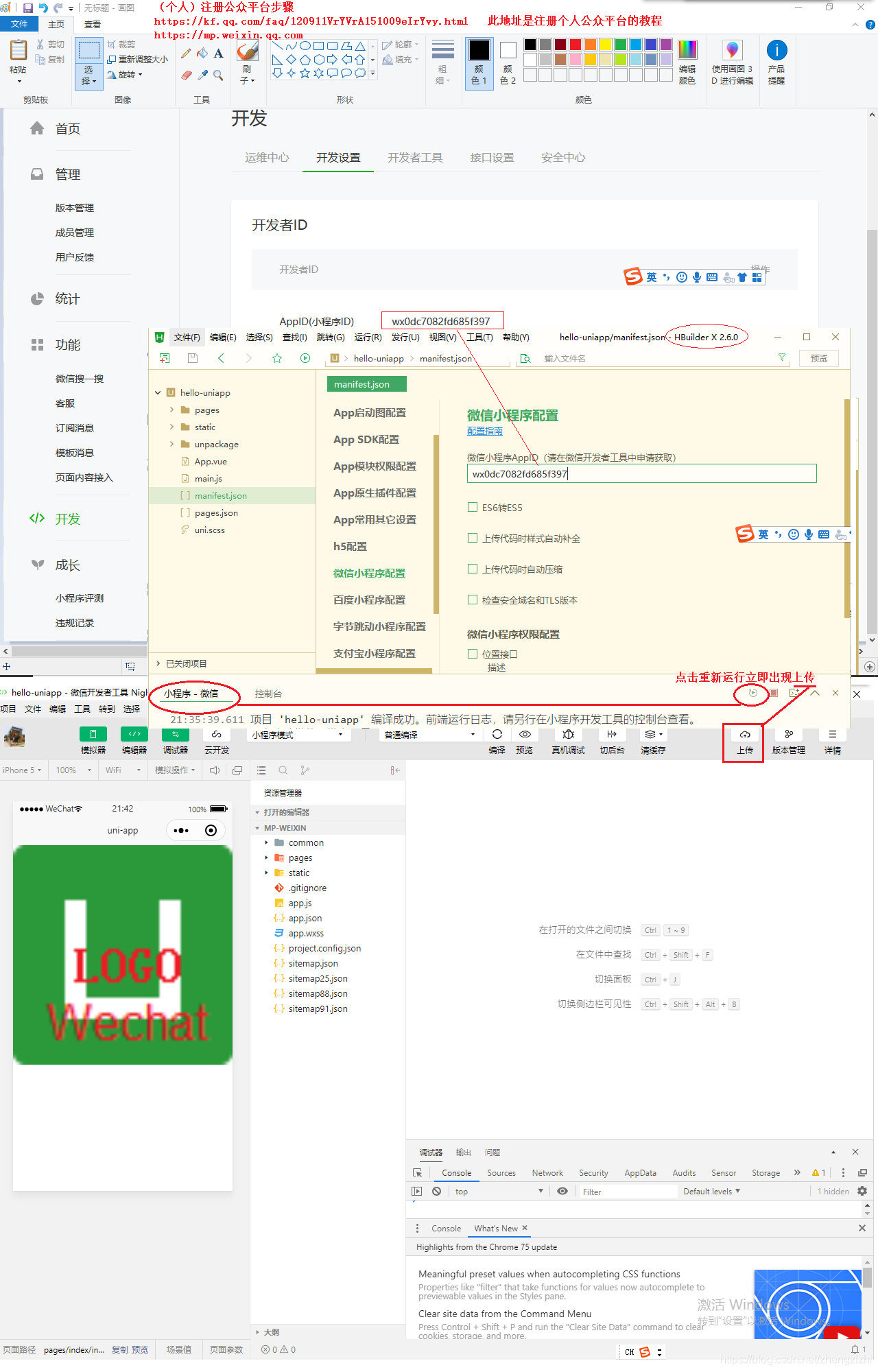Open Edit colors in Paint
The height and width of the screenshot is (1372, 878).
(x=687, y=62)
